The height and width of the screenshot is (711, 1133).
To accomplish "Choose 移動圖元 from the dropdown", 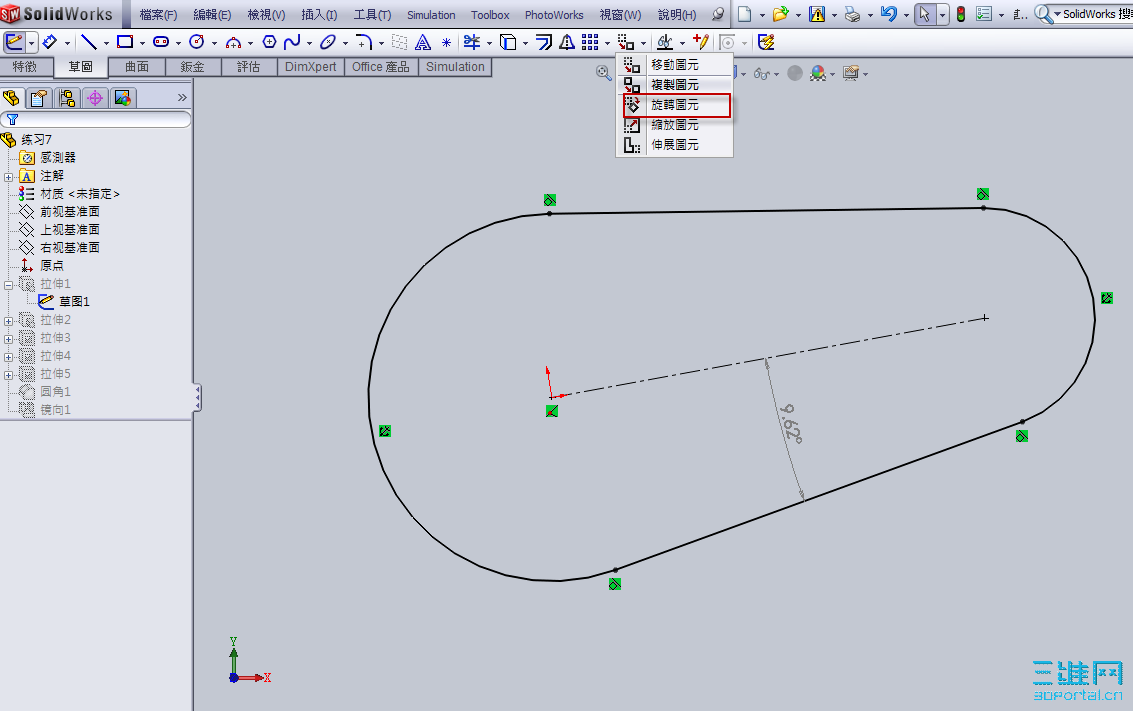I will 675,65.
